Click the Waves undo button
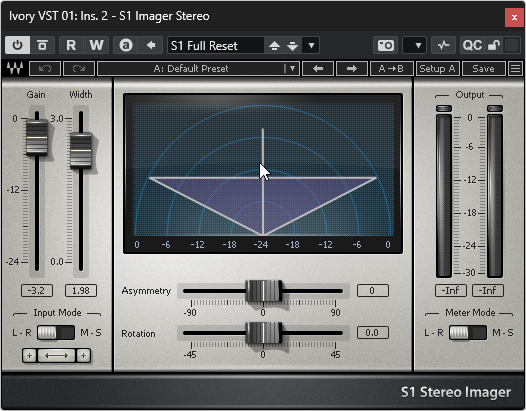Viewport: 526px width, 411px height. point(45,68)
